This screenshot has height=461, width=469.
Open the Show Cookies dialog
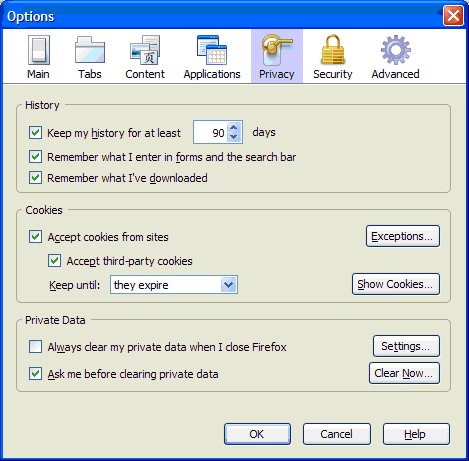[396, 284]
